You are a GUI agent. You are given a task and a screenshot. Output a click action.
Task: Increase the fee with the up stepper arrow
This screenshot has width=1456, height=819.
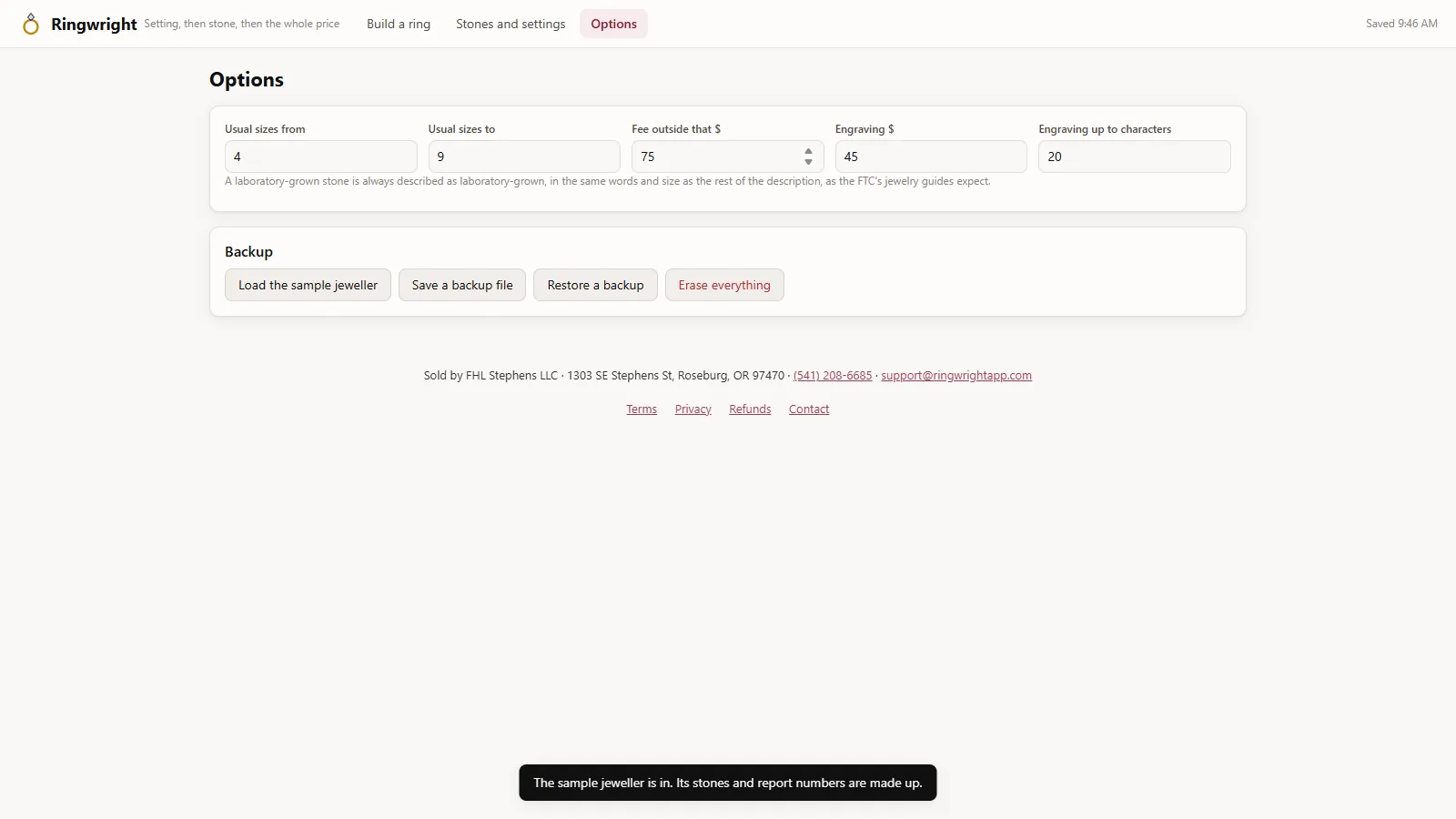click(808, 151)
